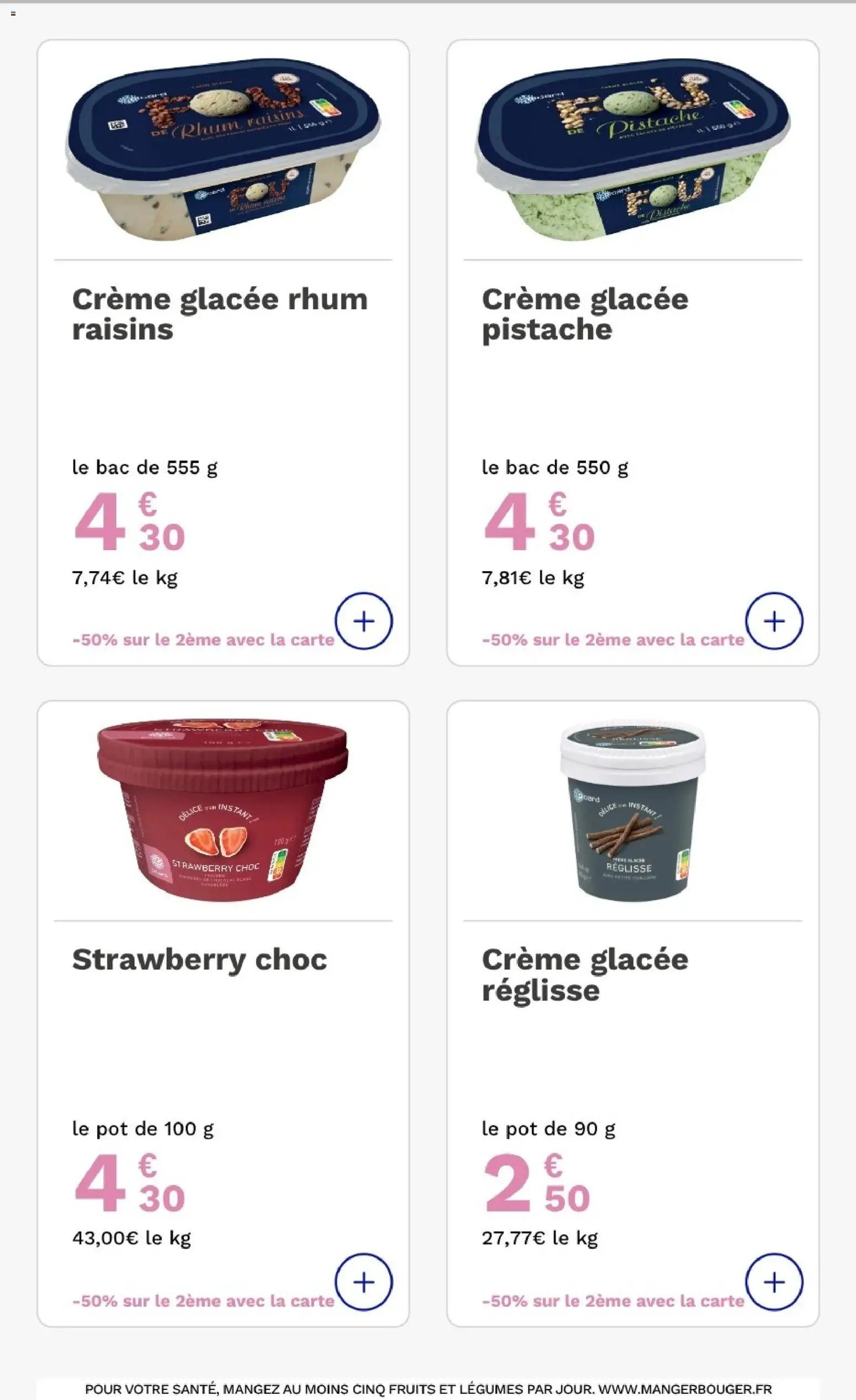Add réglisse ice cream with plus icon
The height and width of the screenshot is (1400, 856).
point(774,1282)
